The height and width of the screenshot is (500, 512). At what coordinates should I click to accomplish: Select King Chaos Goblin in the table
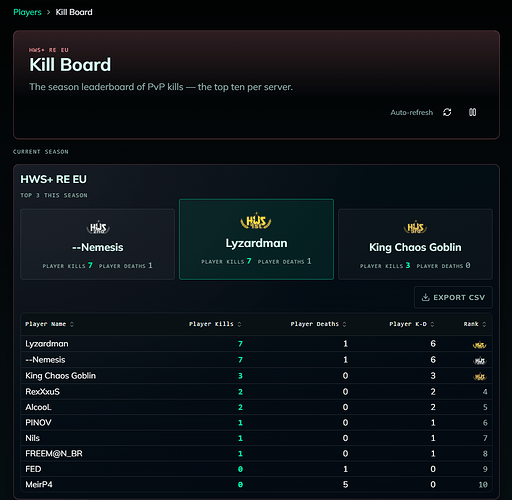pyautogui.click(x=61, y=376)
